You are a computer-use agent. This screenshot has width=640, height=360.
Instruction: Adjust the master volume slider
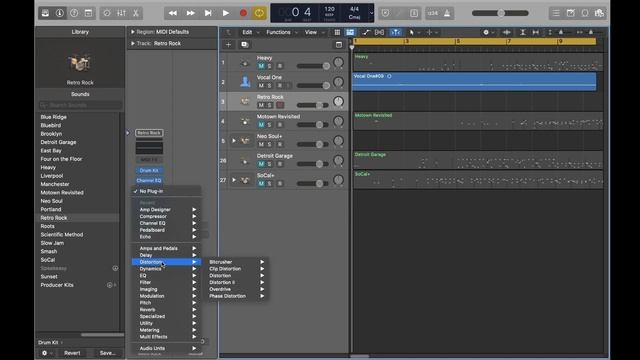pos(500,13)
